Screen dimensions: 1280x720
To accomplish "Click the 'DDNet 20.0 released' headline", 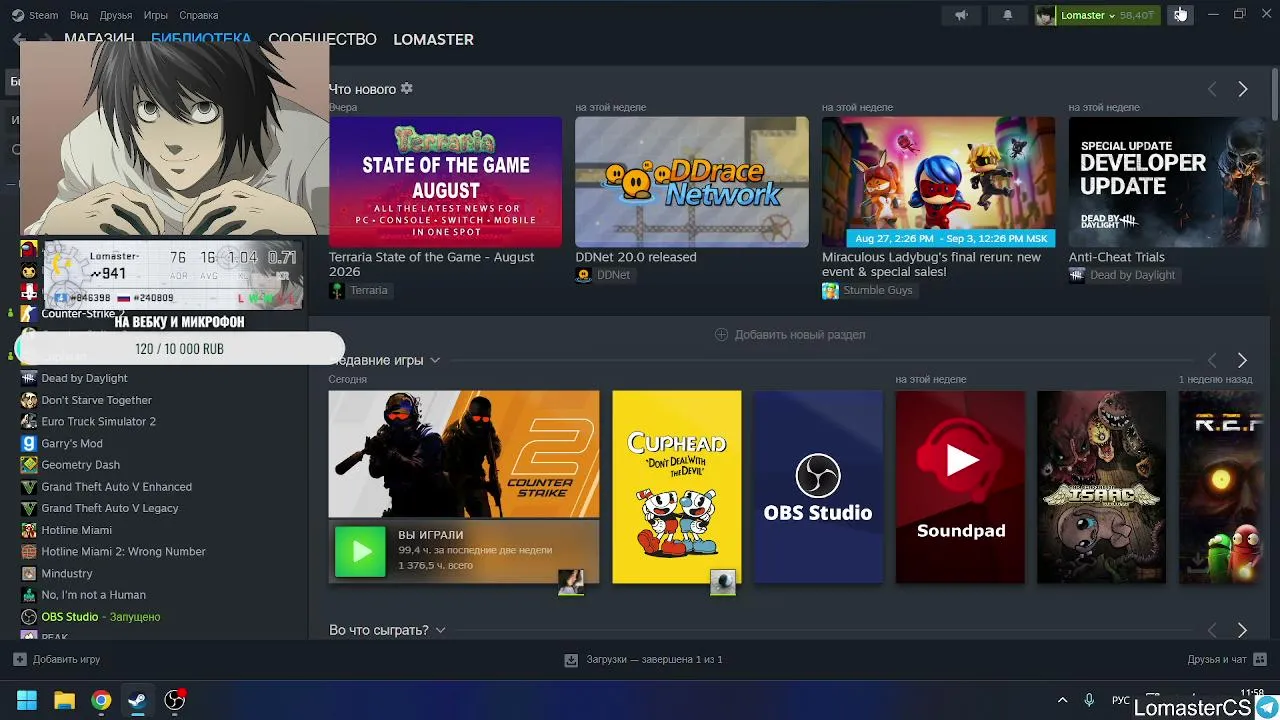I will tap(636, 257).
